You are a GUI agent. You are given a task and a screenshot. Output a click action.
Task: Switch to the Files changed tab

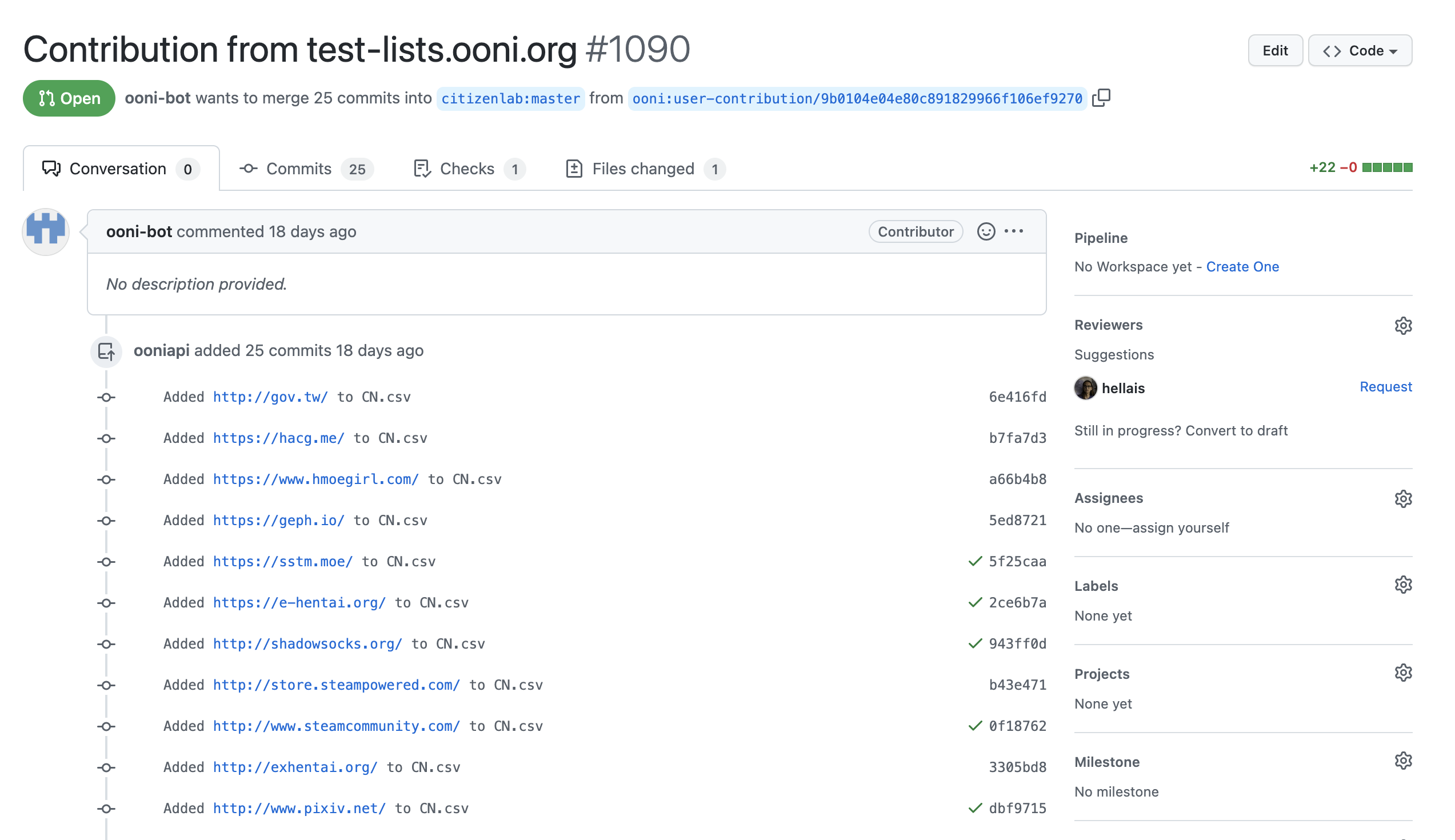pyautogui.click(x=645, y=169)
